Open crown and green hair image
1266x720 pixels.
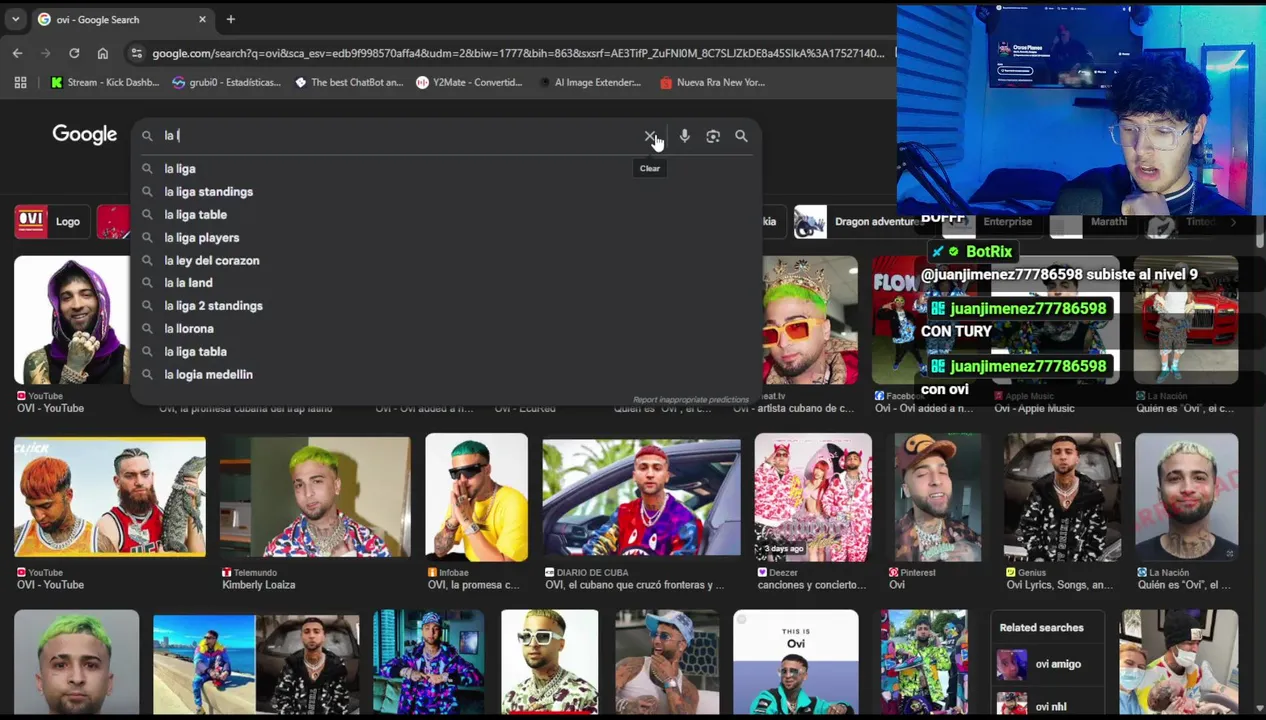[809, 320]
